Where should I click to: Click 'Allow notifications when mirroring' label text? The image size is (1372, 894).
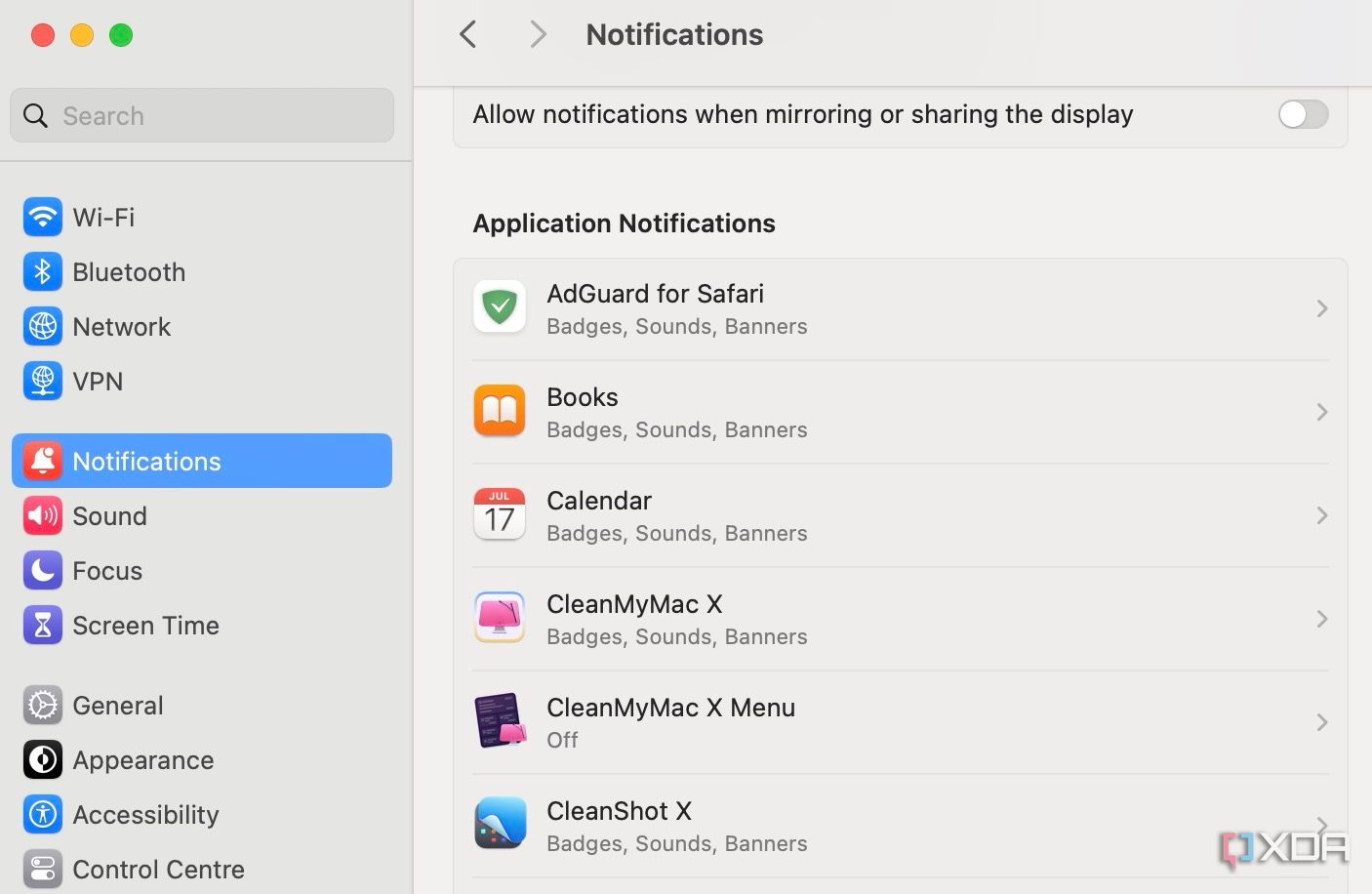802,114
